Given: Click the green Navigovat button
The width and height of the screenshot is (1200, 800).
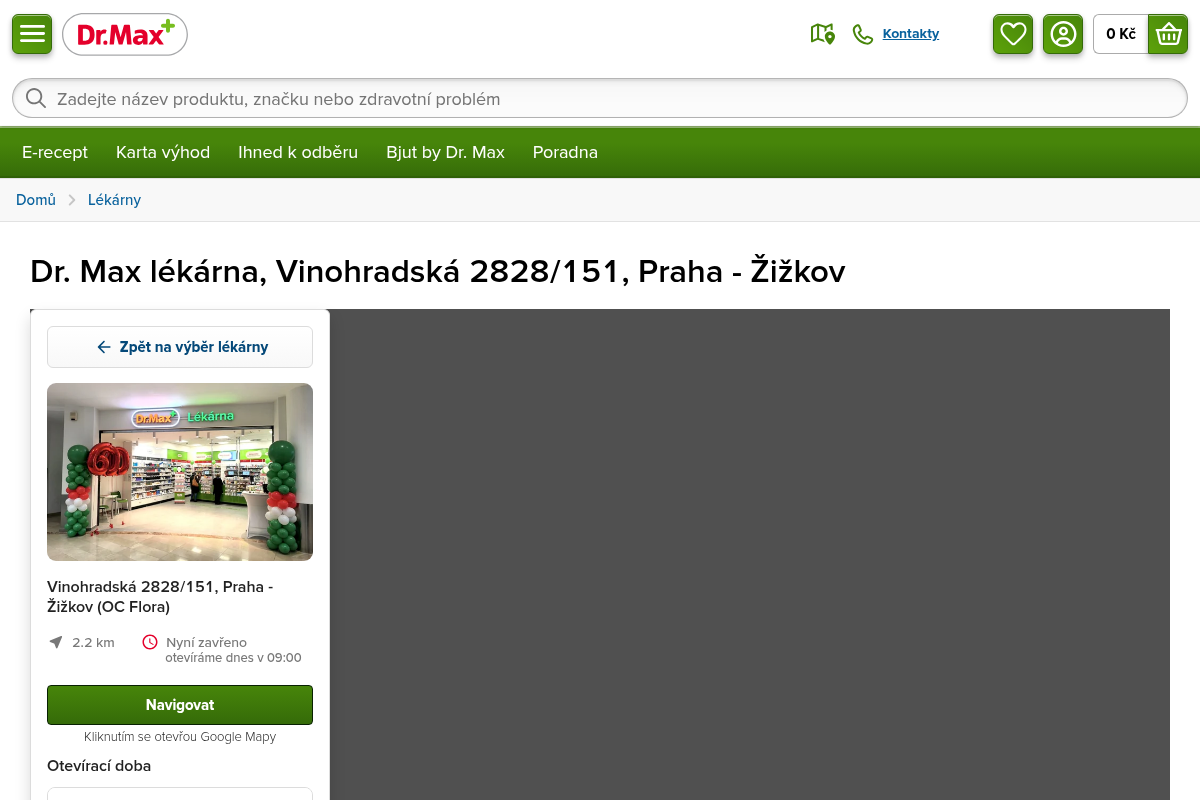Looking at the screenshot, I should click(180, 705).
